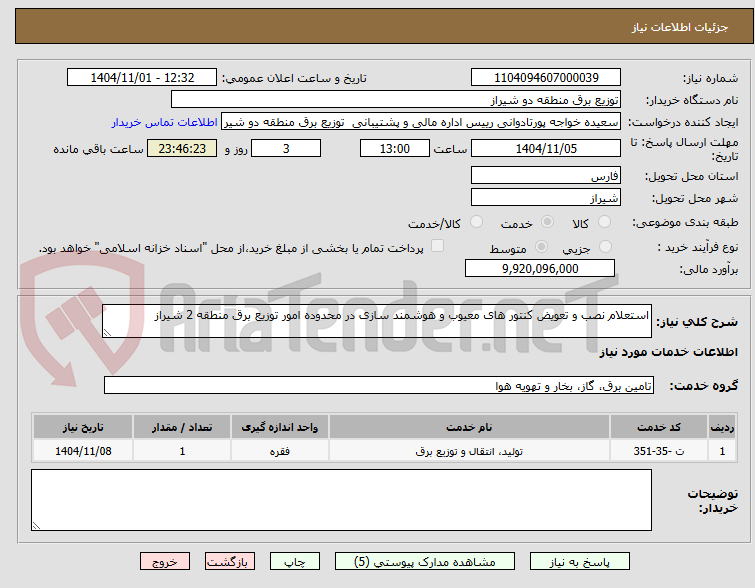Click the unit cell فقره

pyautogui.click(x=280, y=451)
